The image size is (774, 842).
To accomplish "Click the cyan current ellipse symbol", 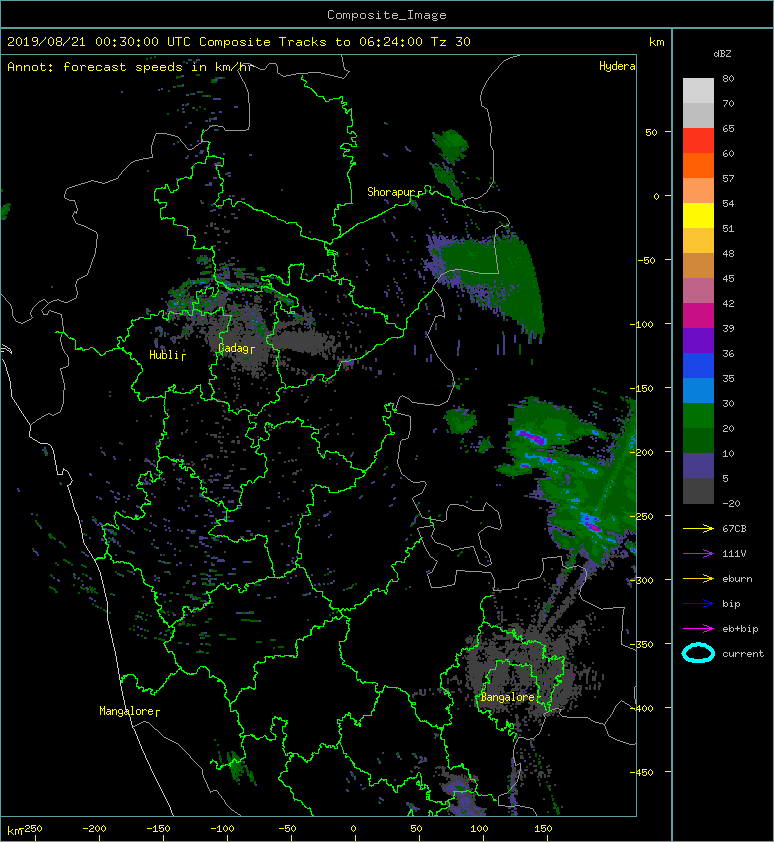I will (698, 653).
